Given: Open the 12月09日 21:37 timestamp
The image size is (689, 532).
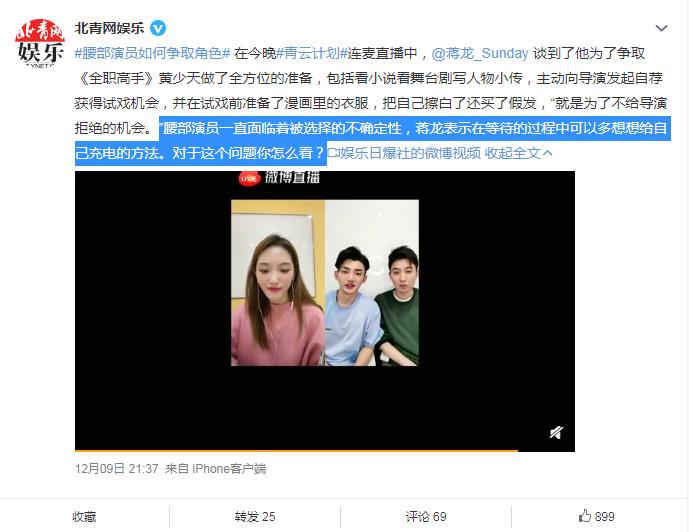Looking at the screenshot, I should [116, 469].
